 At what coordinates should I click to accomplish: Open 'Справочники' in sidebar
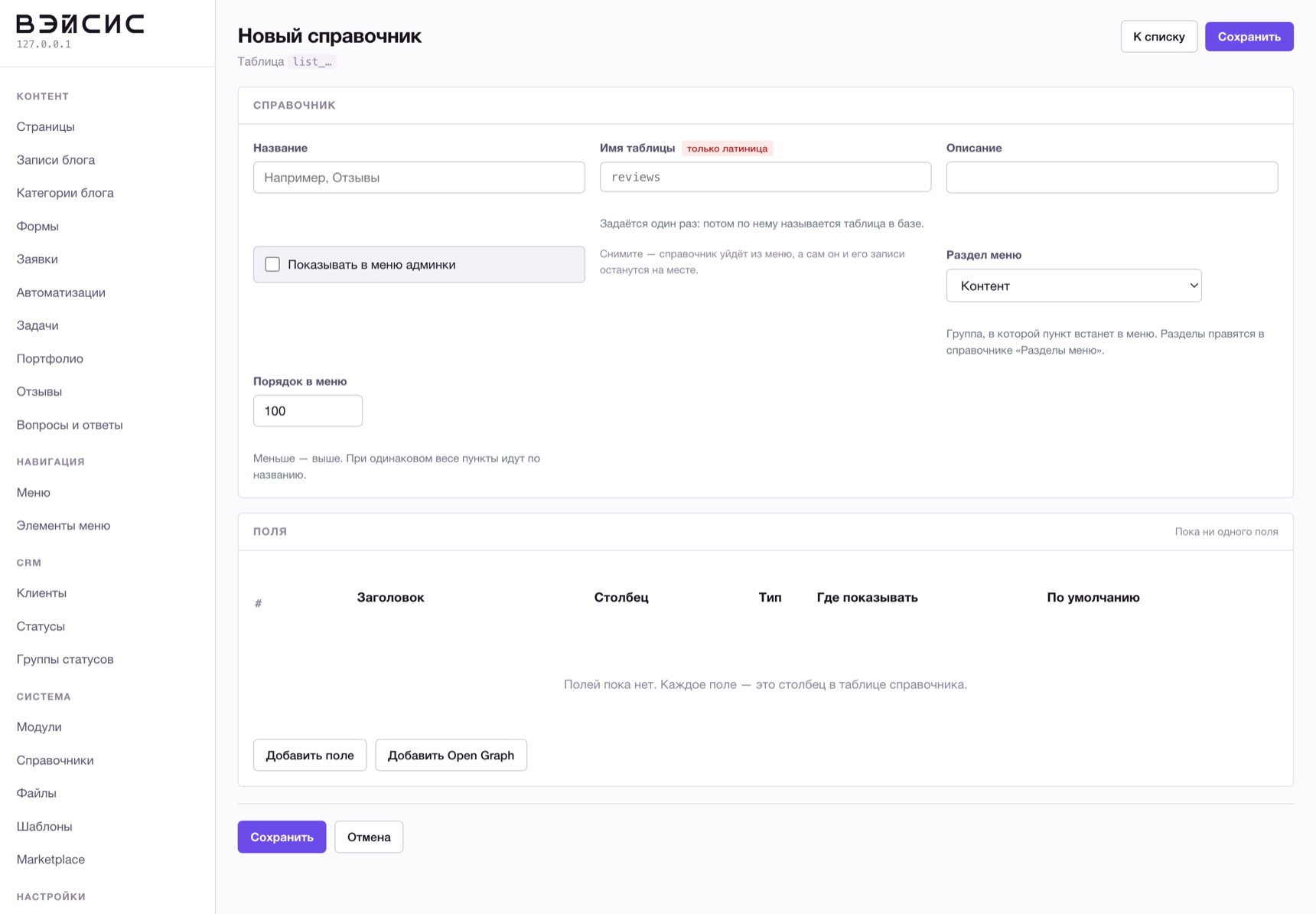coord(55,760)
